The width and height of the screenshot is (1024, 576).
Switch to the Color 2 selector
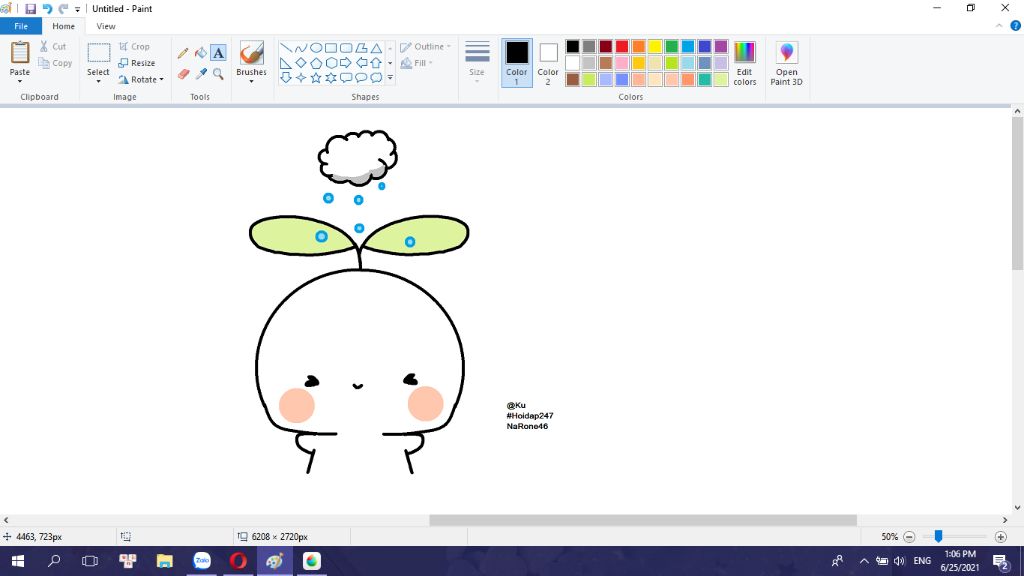tap(548, 62)
